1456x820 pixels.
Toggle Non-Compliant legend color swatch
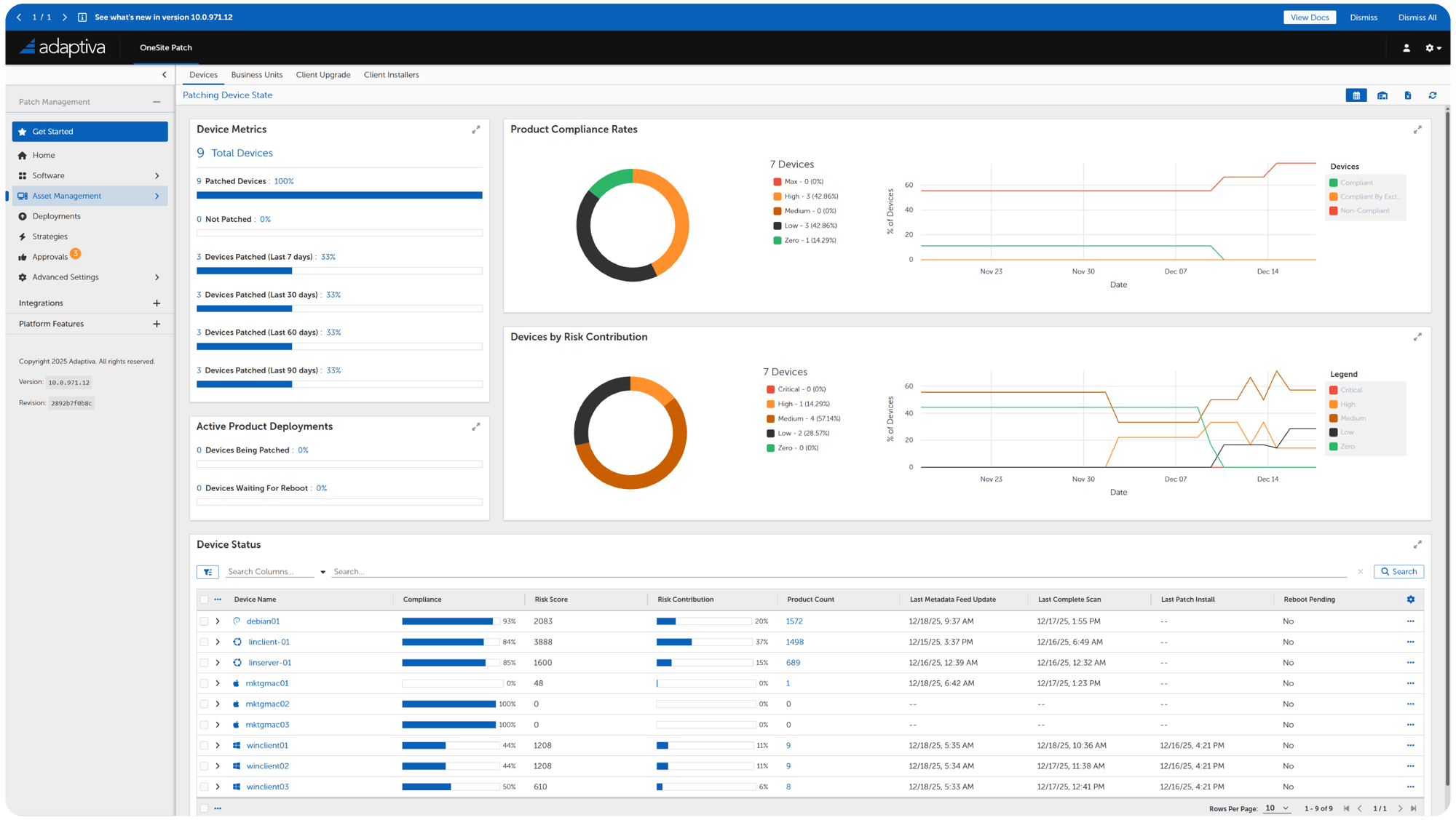coord(1333,211)
